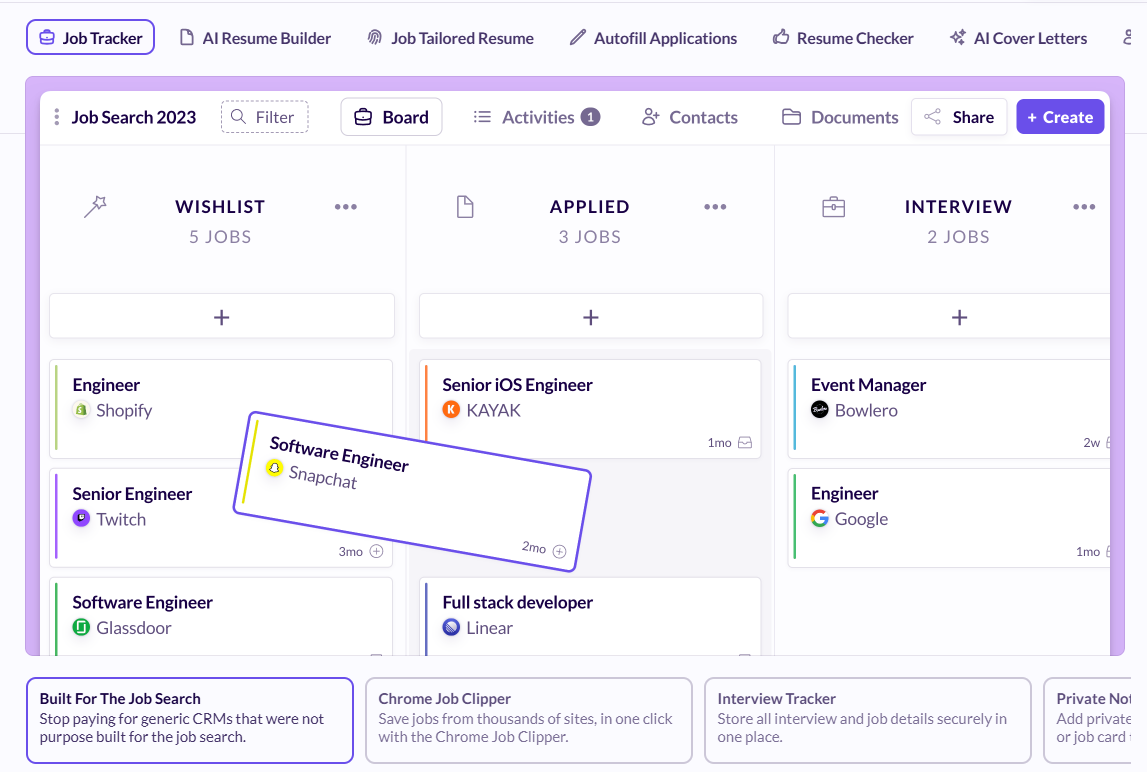Screen dimensions: 1147x772
Task: Click the briefcase icon on the Interview column
Action: coord(834,206)
